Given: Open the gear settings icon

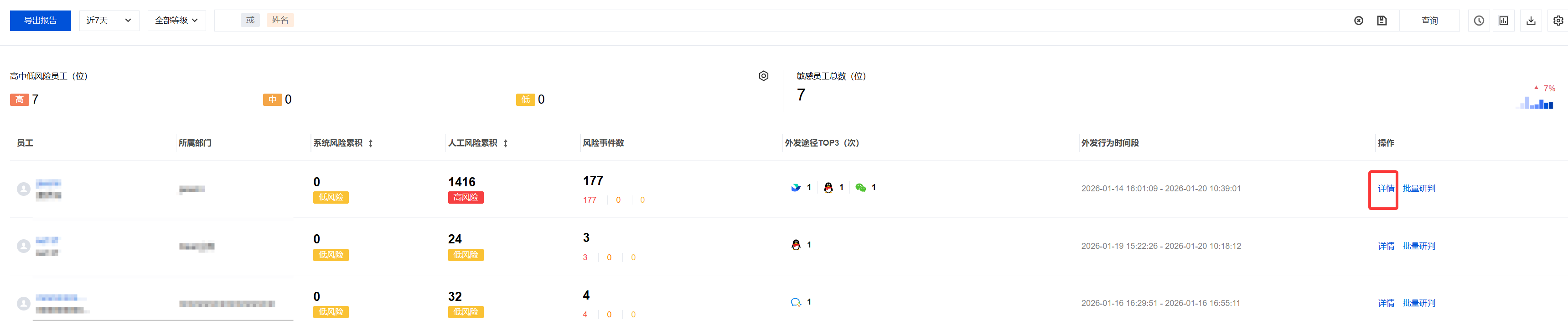Looking at the screenshot, I should (1558, 21).
